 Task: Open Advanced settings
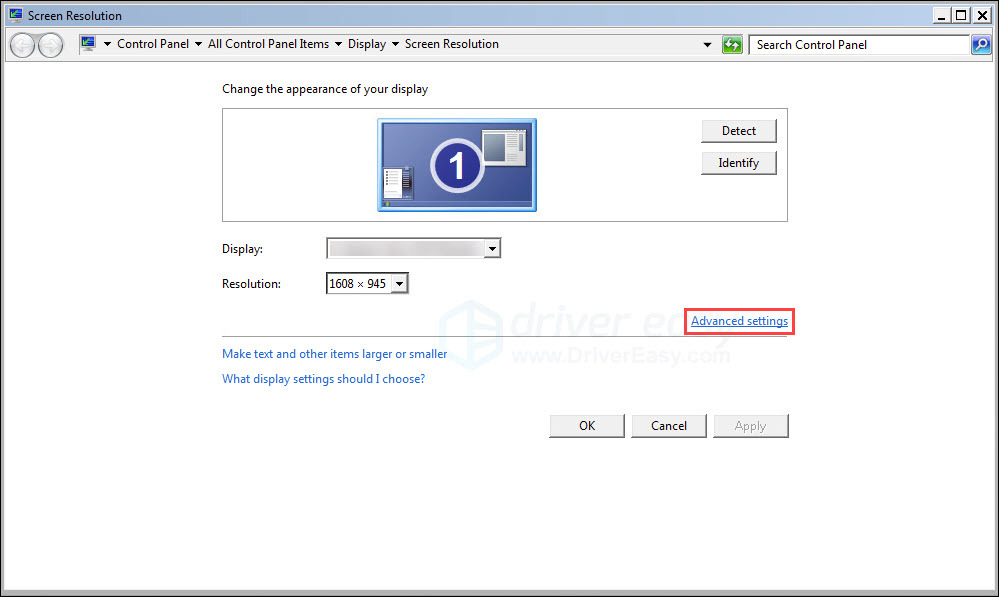739,320
